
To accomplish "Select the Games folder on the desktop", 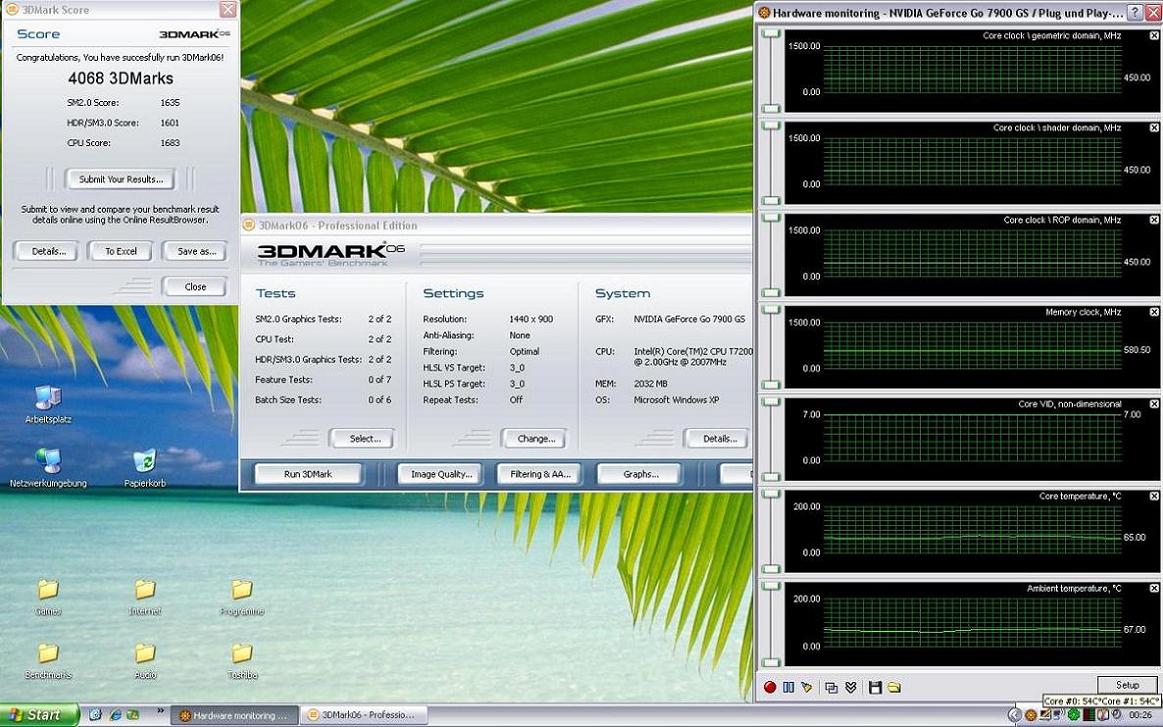I will (47, 596).
